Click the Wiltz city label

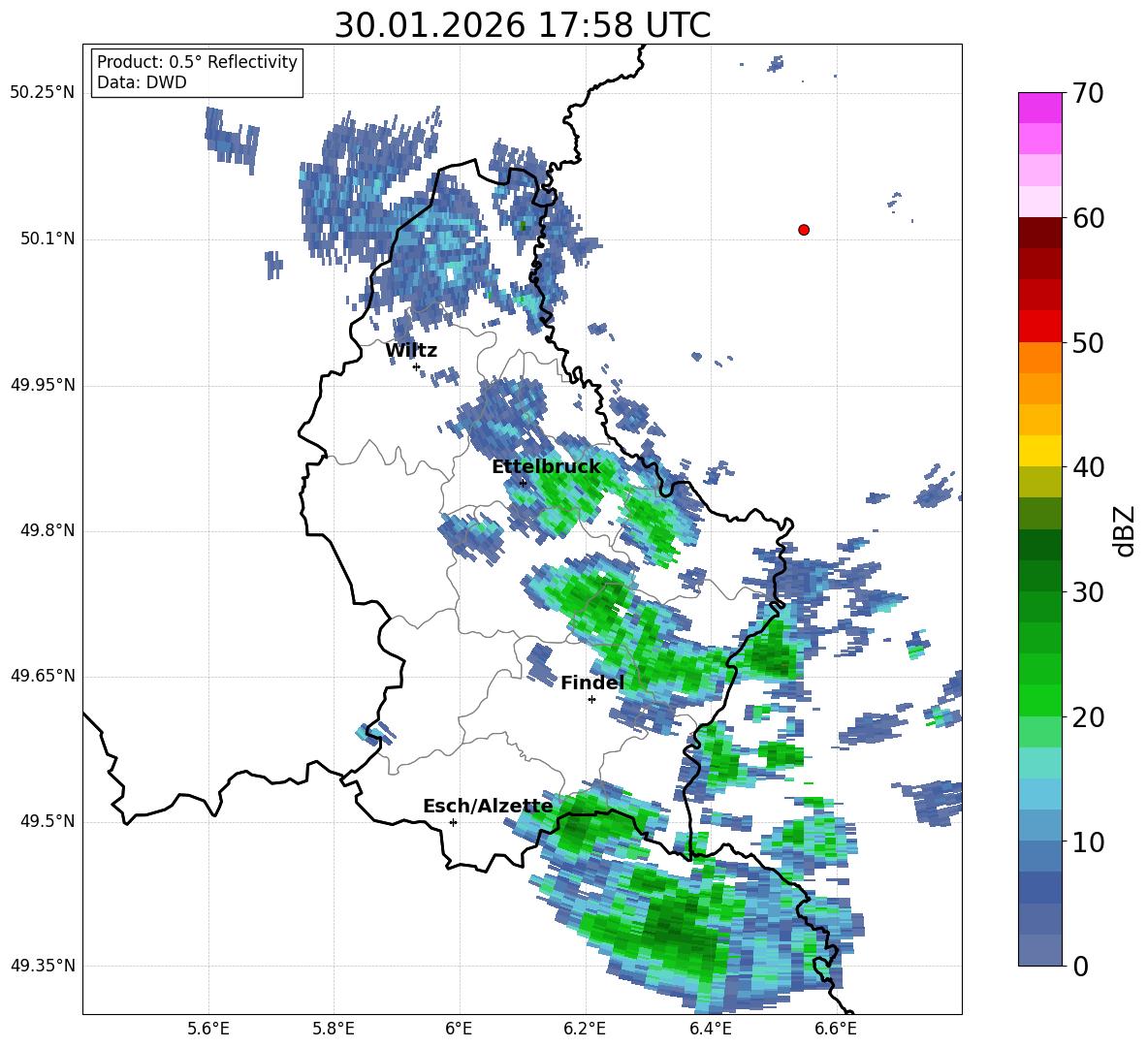click(x=411, y=351)
